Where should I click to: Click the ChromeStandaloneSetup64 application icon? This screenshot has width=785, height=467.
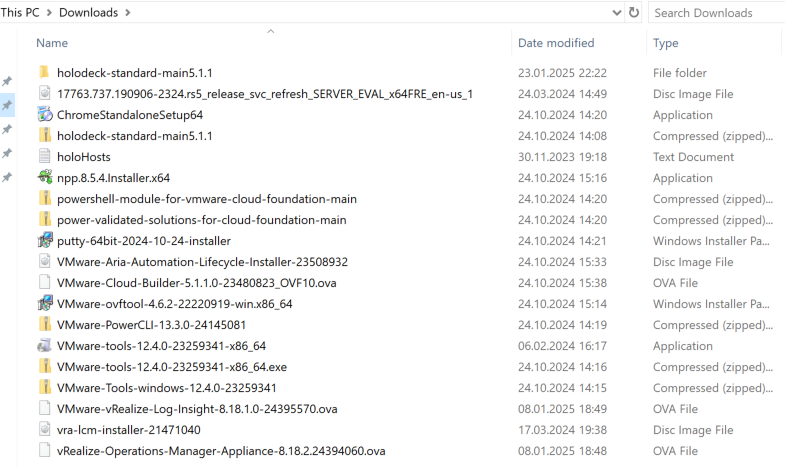(45, 115)
